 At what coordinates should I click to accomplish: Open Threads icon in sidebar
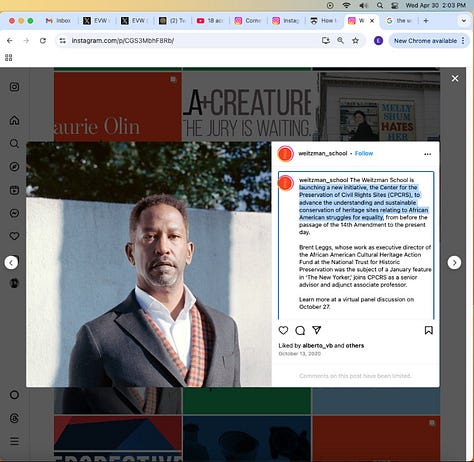pos(14,418)
